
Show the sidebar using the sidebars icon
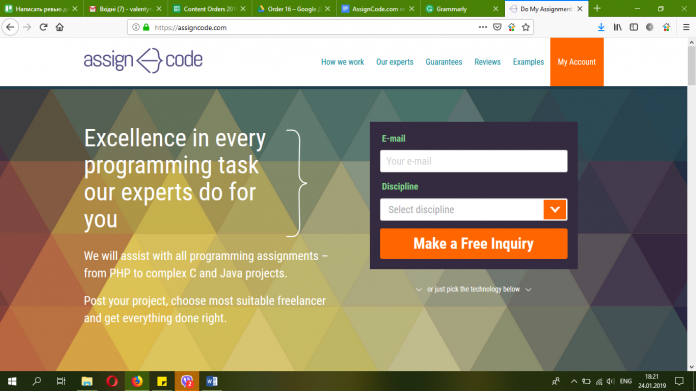(634, 27)
